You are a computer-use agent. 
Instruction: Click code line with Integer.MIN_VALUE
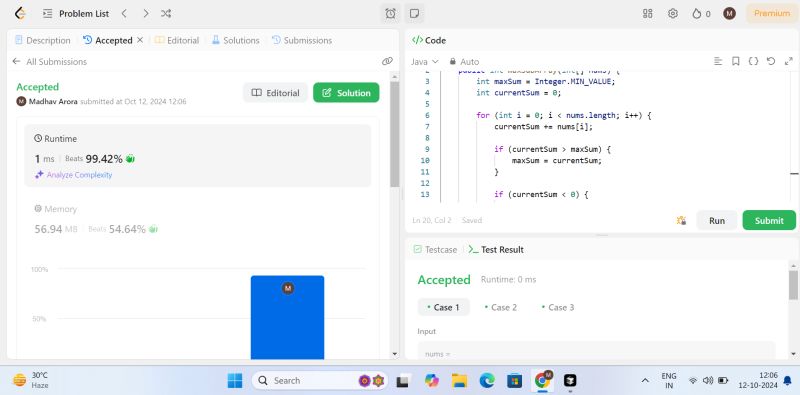coord(546,81)
